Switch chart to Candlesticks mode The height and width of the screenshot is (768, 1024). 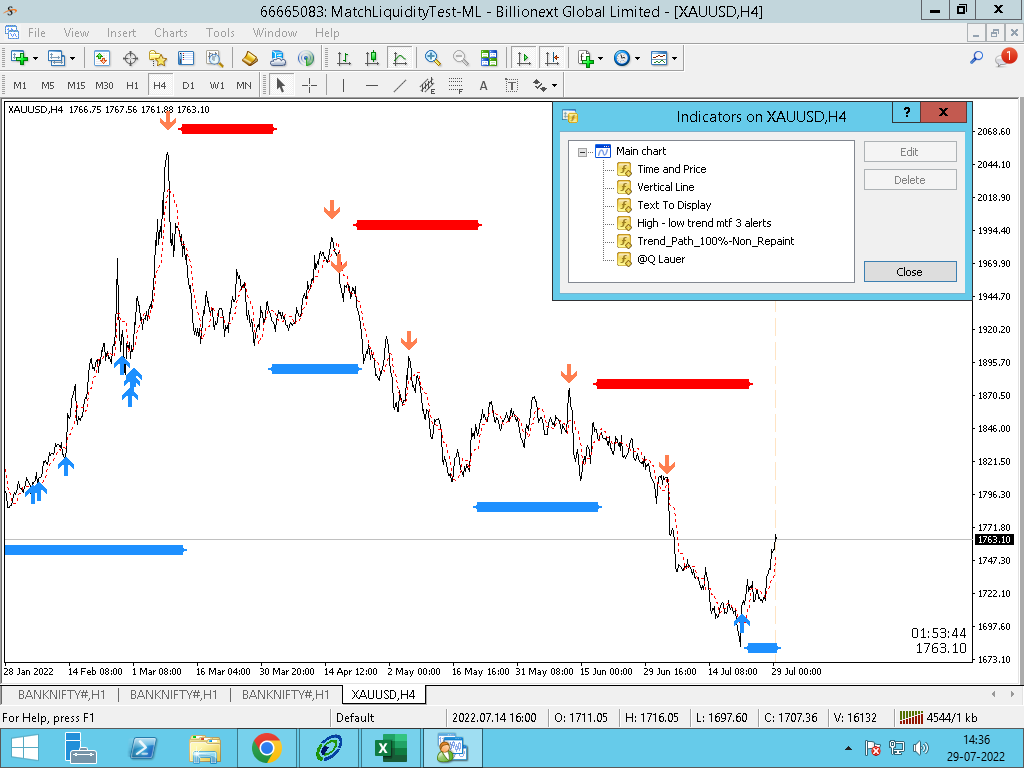(372, 58)
